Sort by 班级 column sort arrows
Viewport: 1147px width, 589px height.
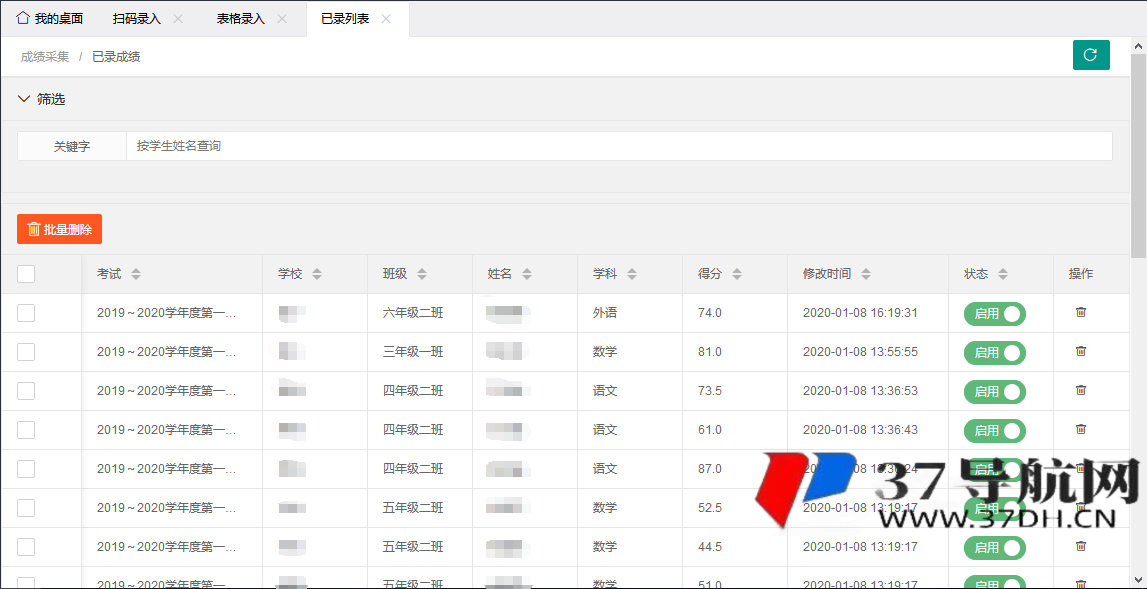click(422, 274)
